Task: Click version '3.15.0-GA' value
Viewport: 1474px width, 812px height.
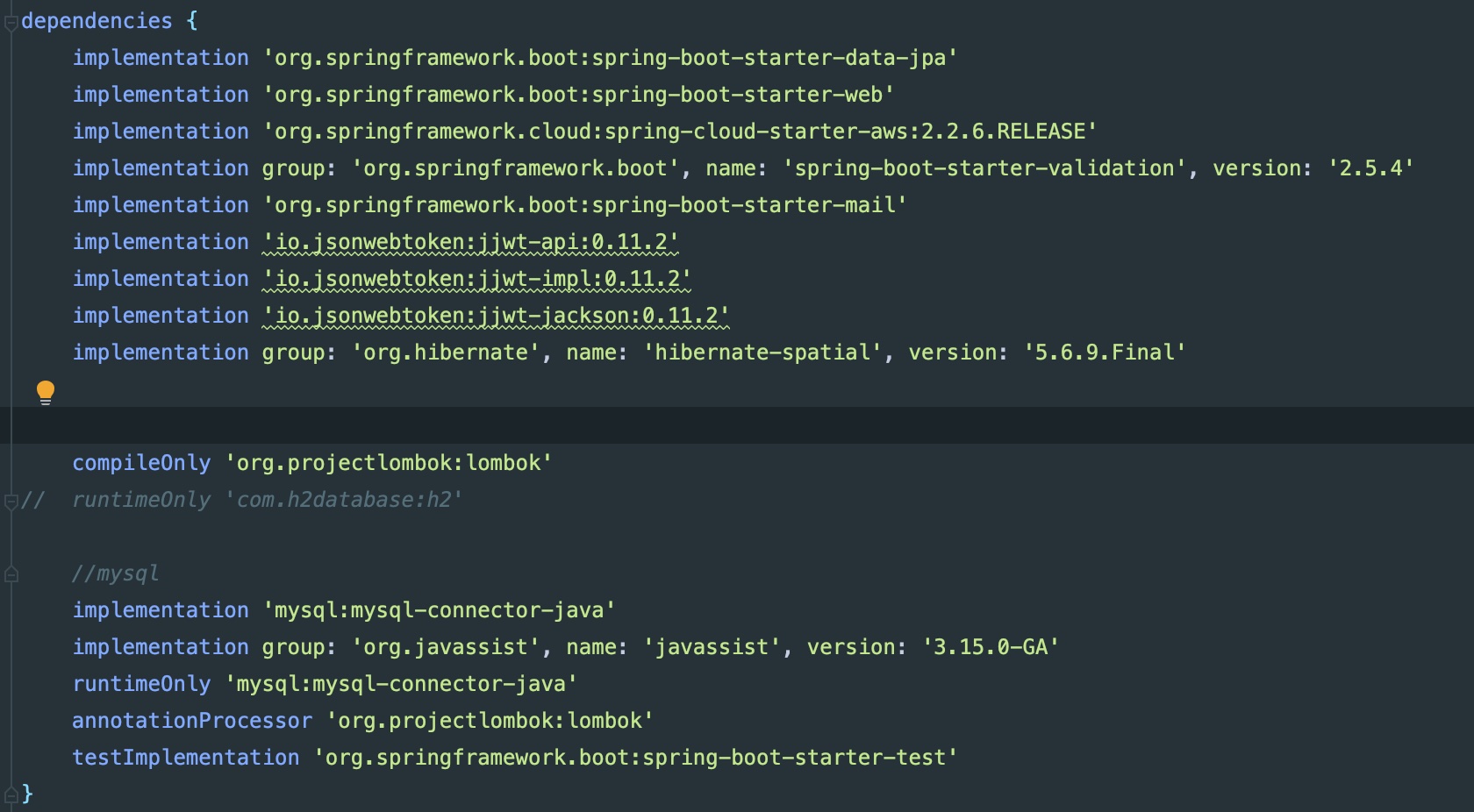Action: coord(991,647)
